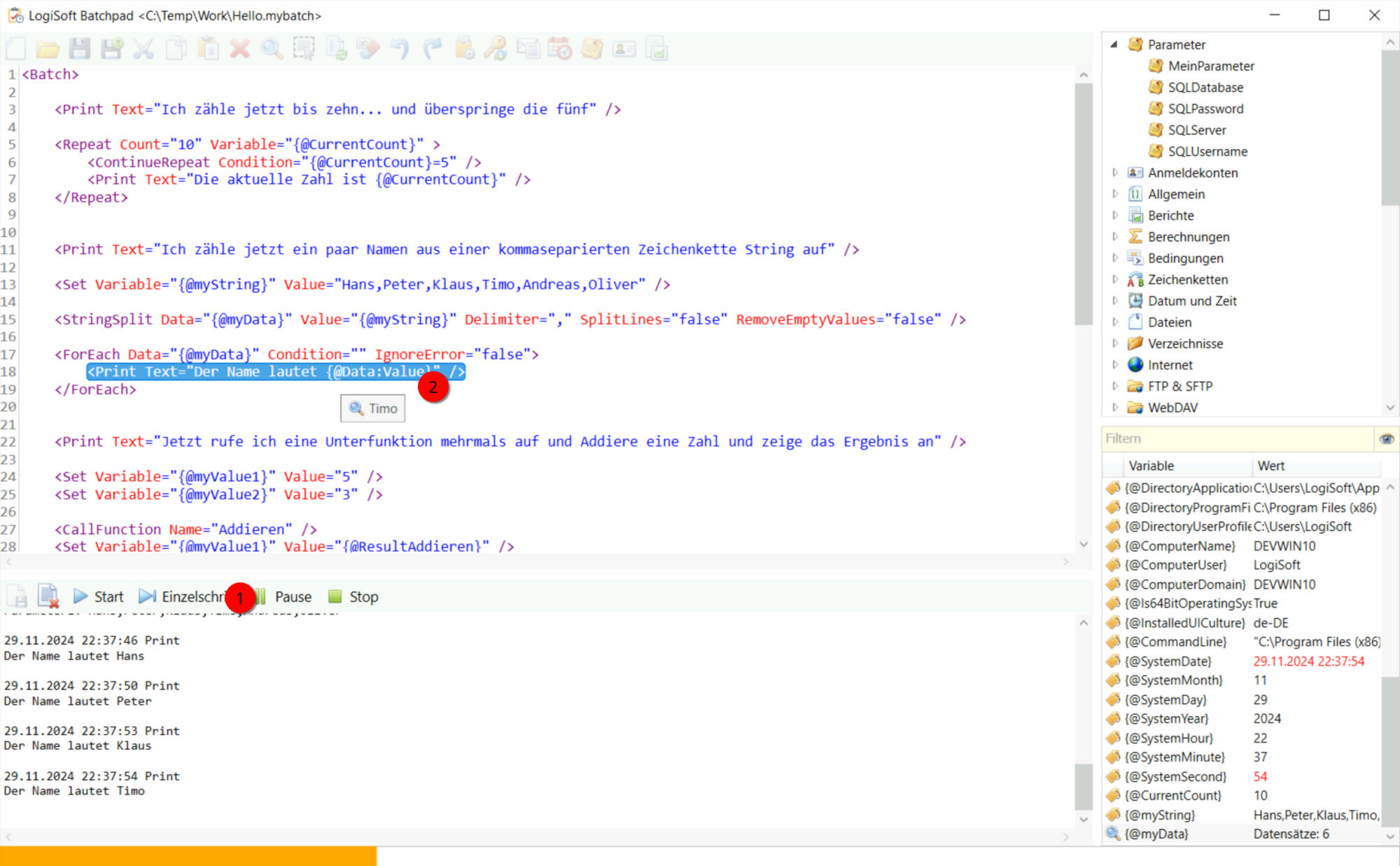The image size is (1400, 866).
Task: Click the magnifier search toolbar icon
Action: [x=272, y=49]
